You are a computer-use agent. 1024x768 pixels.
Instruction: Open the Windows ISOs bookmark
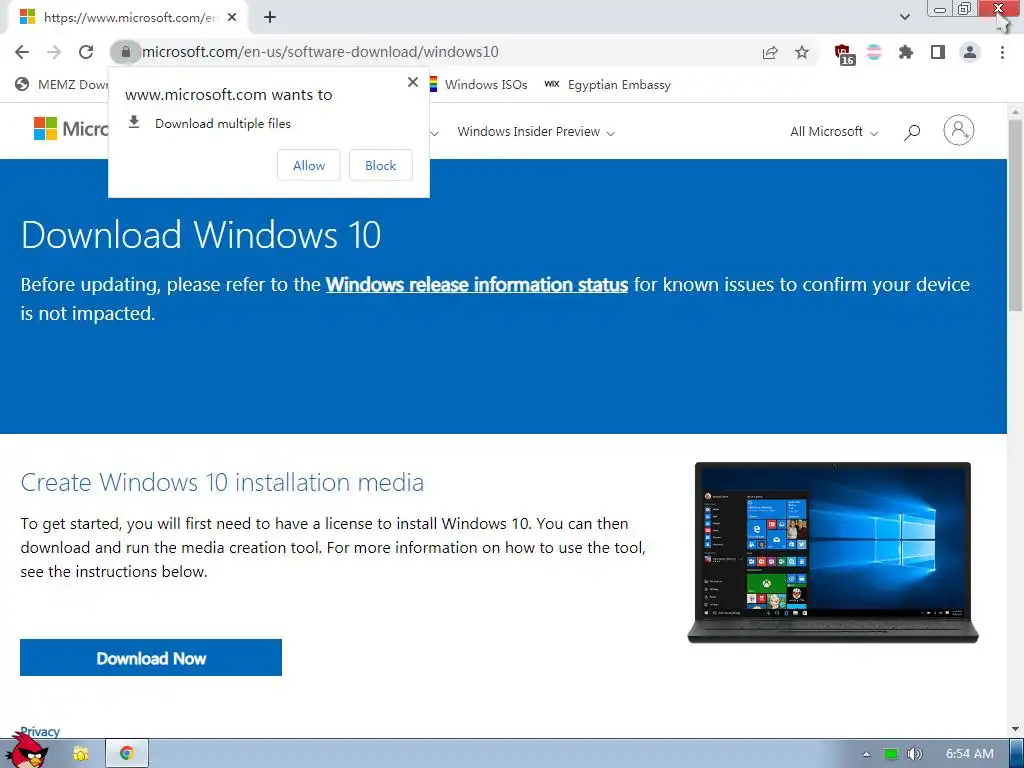pyautogui.click(x=477, y=85)
